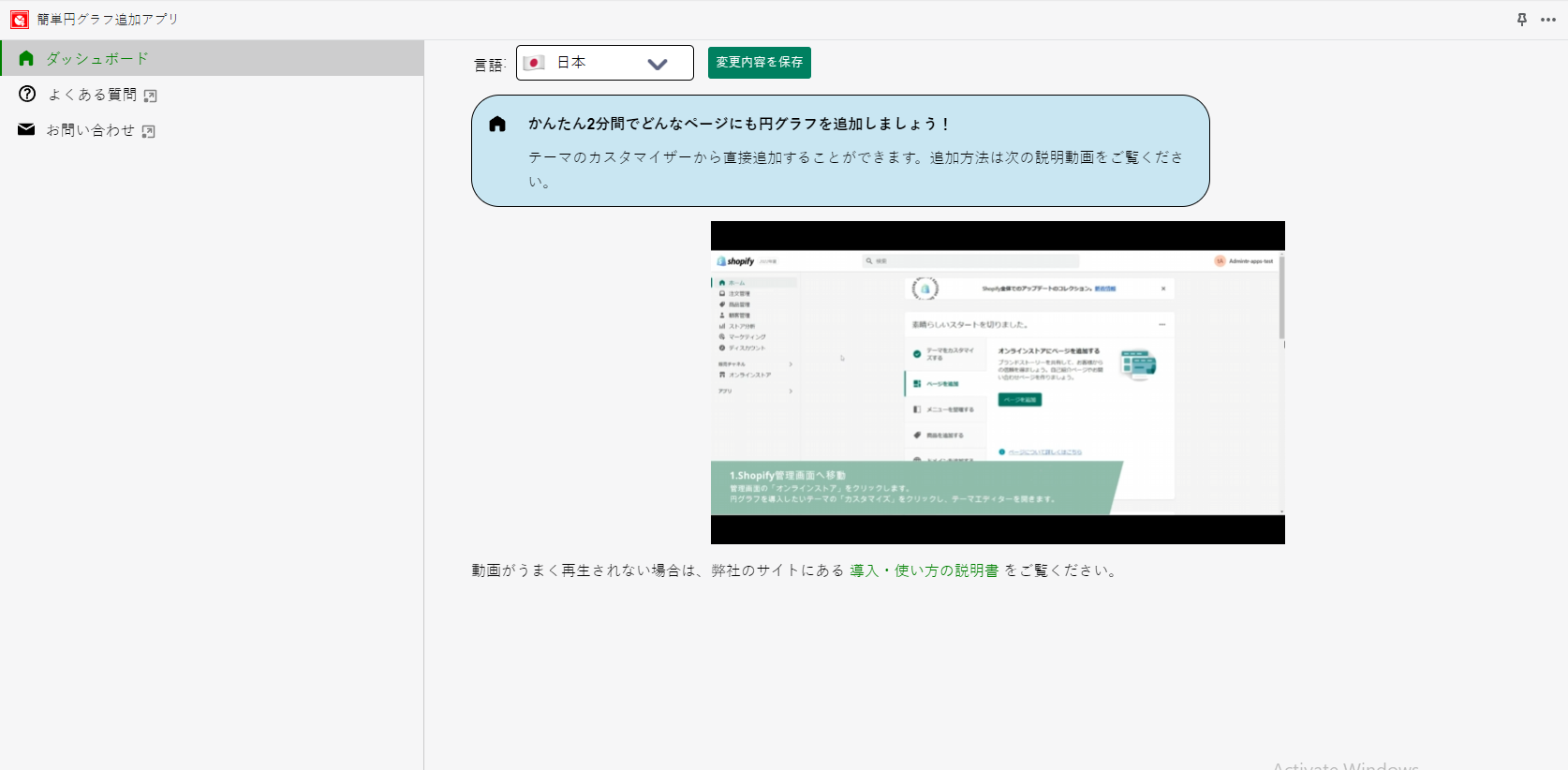Click external link icon beside お問い合わせ

pos(148,131)
